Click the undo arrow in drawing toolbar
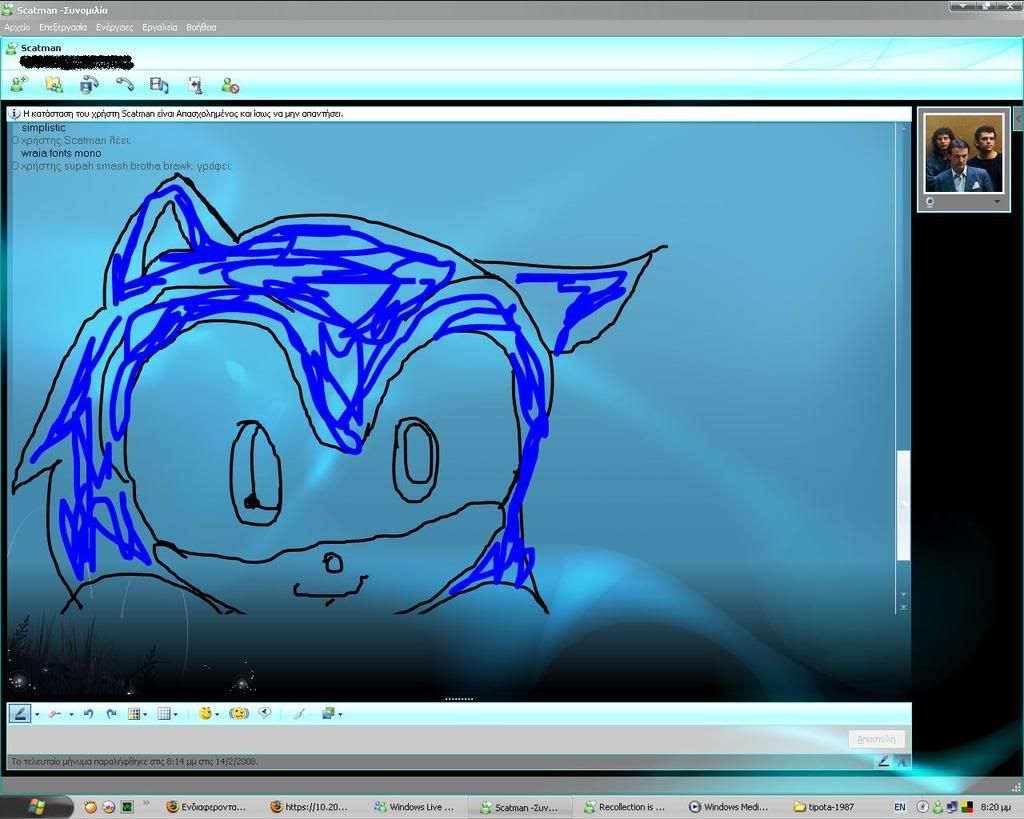This screenshot has height=819, width=1024. pos(88,714)
